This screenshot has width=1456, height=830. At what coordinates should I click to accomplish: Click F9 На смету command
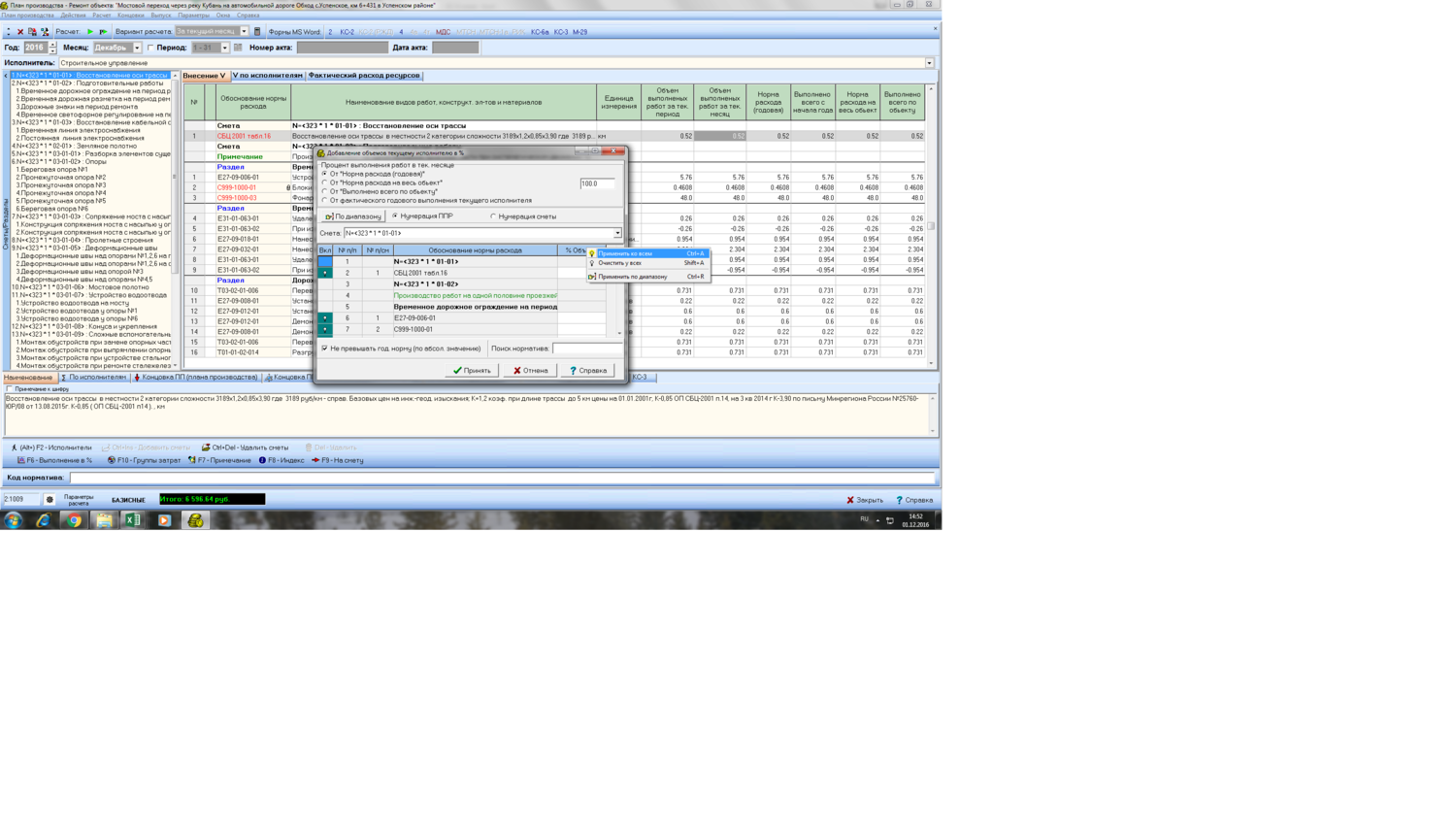337,460
